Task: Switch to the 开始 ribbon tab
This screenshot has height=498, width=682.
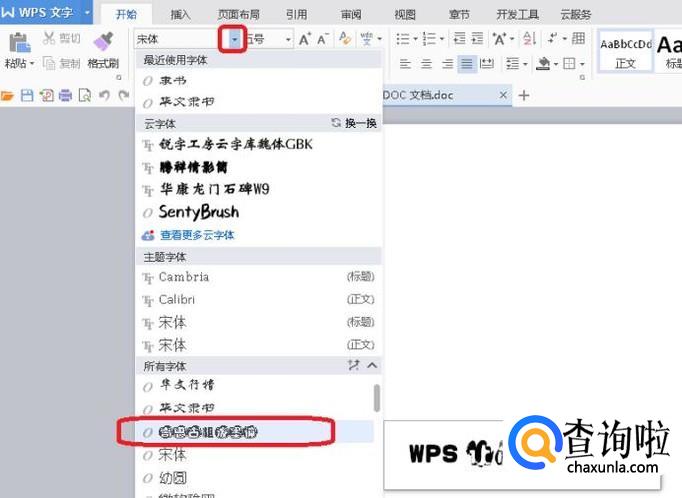Action: (126, 14)
